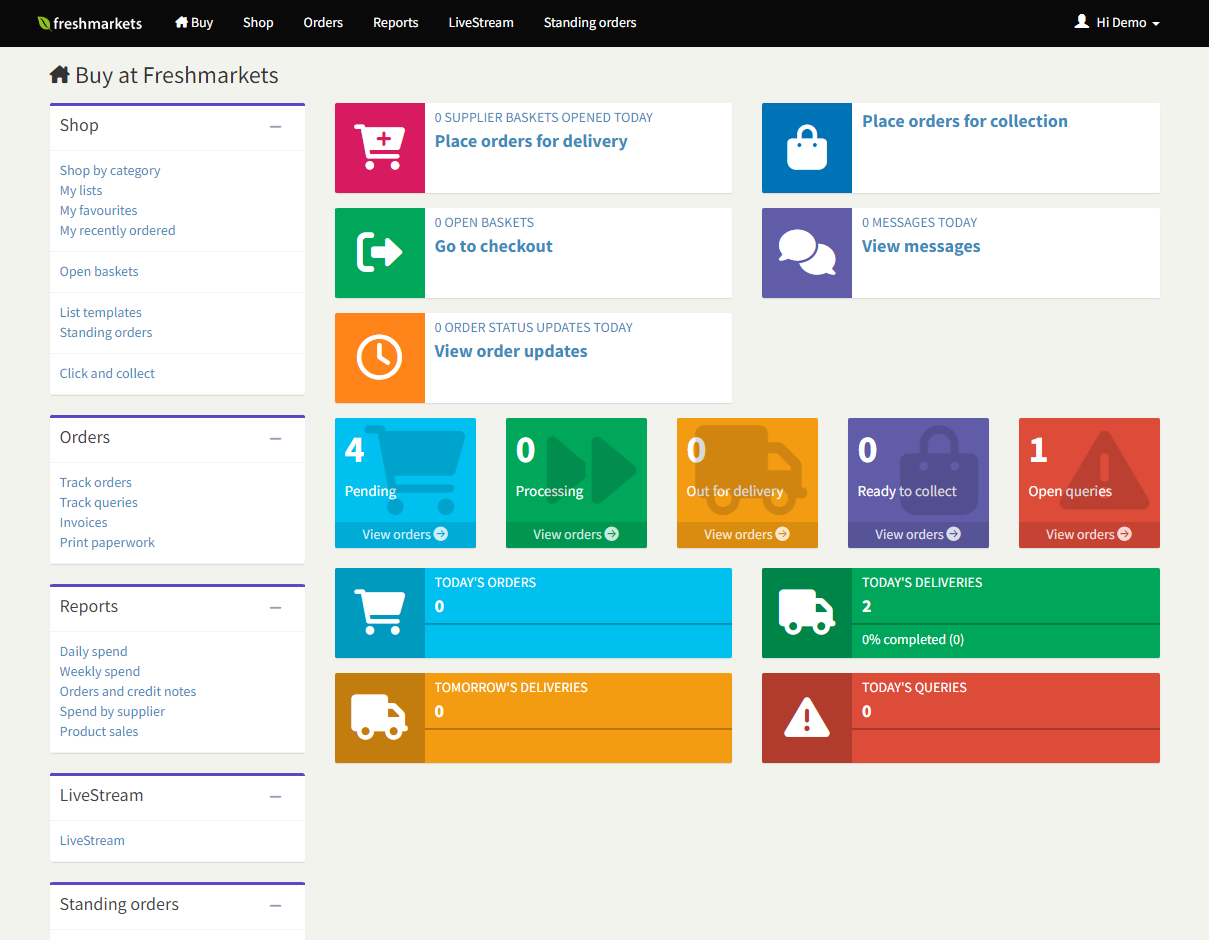Open Invoices in Orders panel

(84, 522)
